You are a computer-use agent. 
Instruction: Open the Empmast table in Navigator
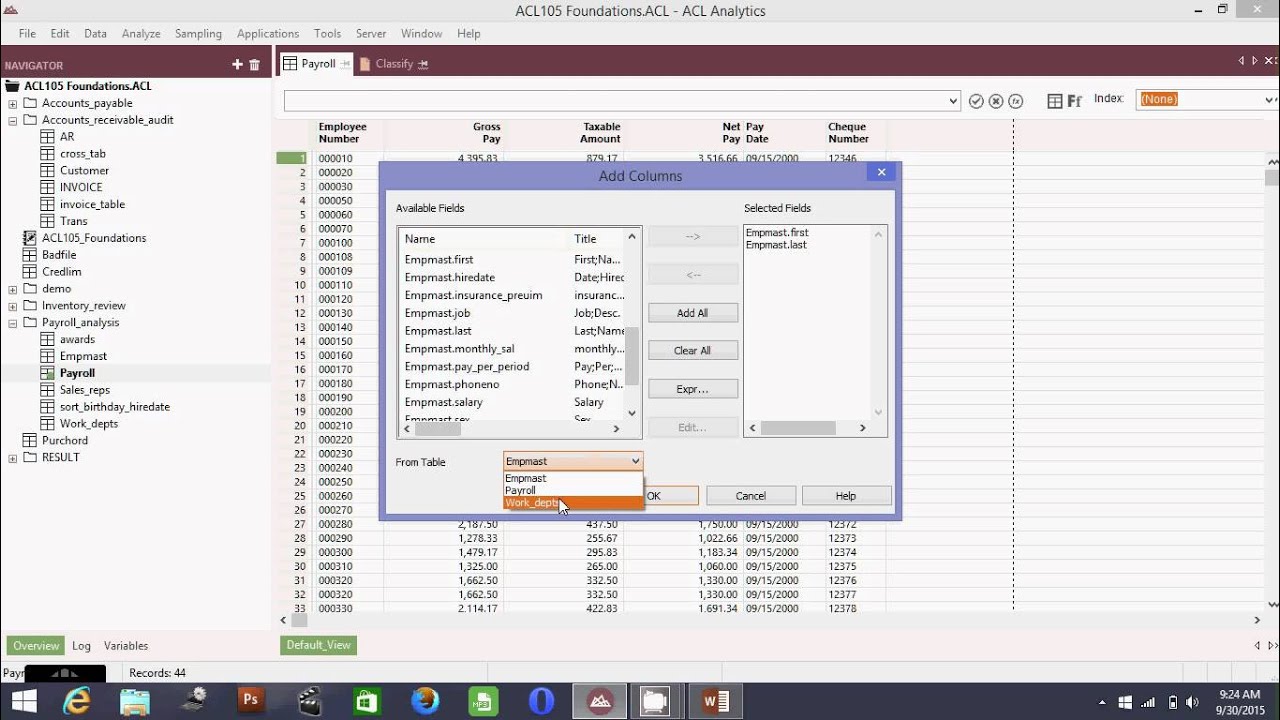(x=83, y=356)
